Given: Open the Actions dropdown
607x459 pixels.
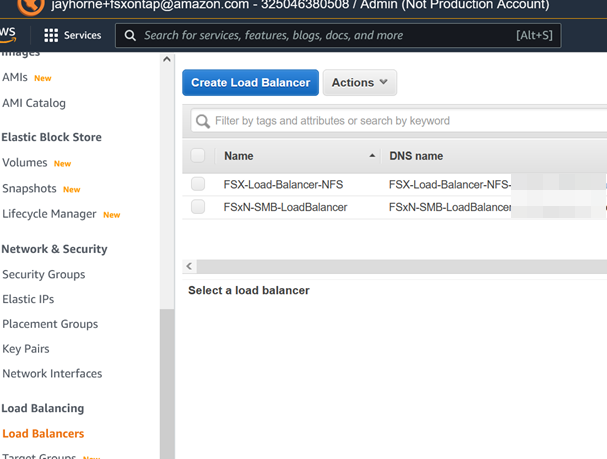Looking at the screenshot, I should pyautogui.click(x=360, y=82).
